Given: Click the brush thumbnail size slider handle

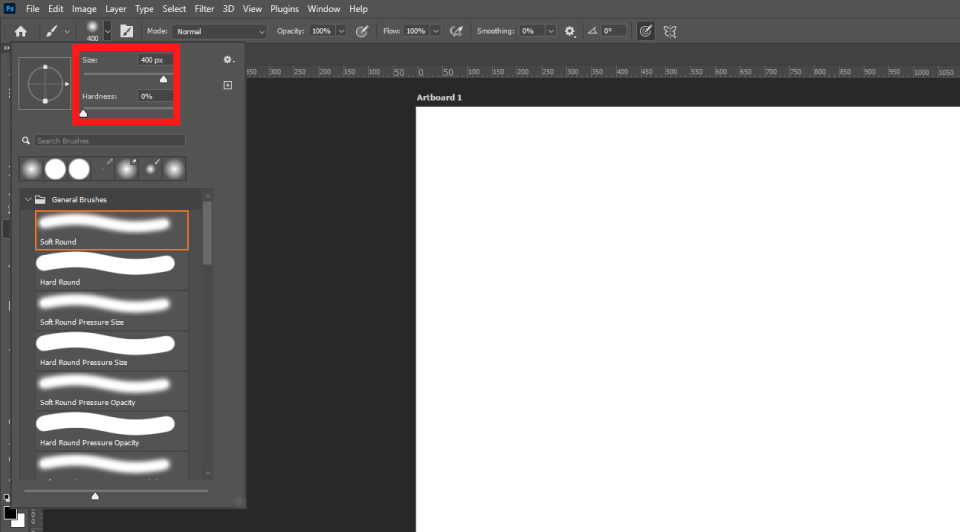Looking at the screenshot, I should click(95, 496).
